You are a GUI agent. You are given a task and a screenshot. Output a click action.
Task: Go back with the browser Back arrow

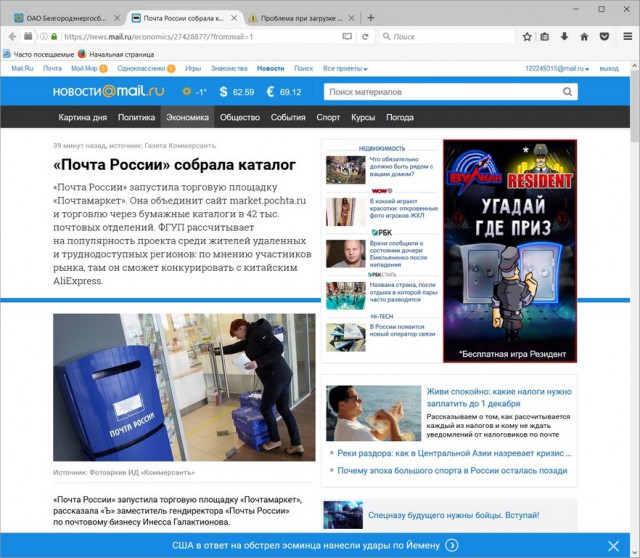point(13,37)
